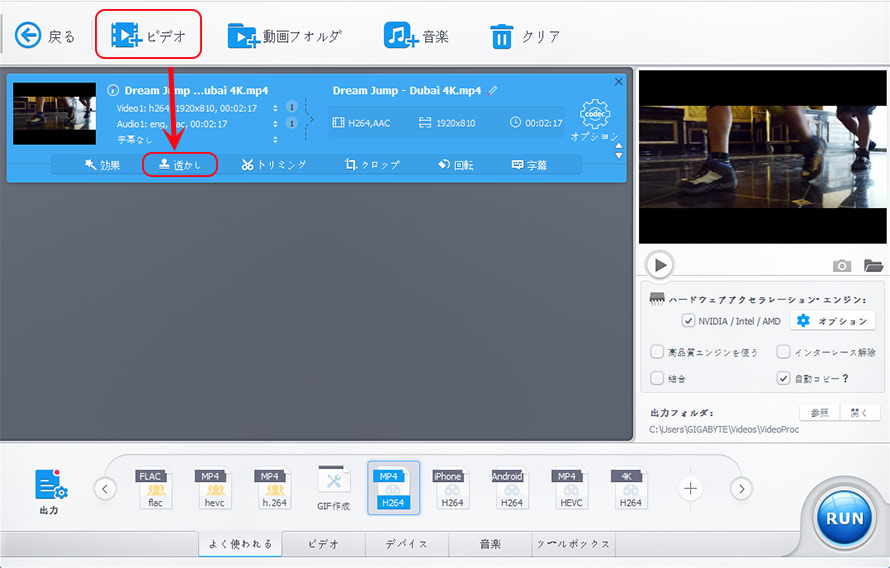Take a snapshot with camera icon
Screen dimensions: 890x568
tap(842, 265)
